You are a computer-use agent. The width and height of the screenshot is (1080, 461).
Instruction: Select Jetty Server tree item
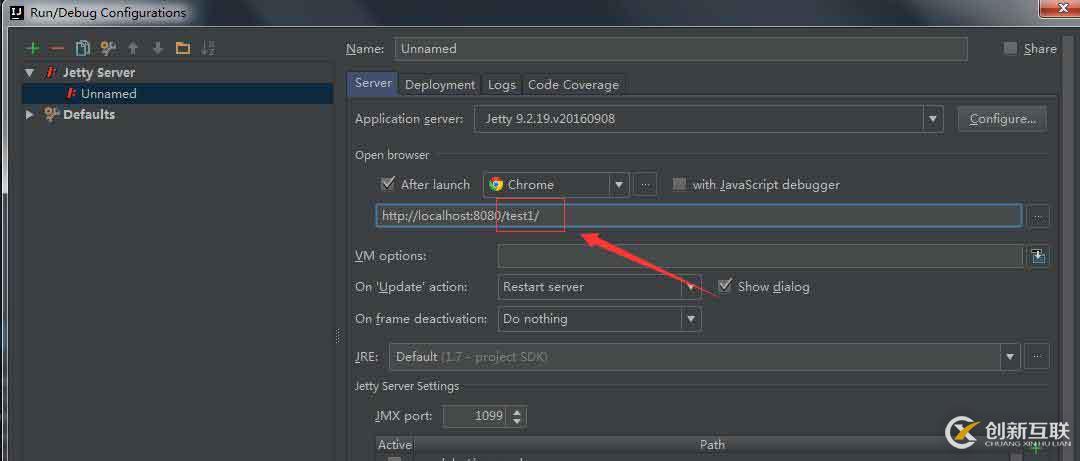pyautogui.click(x=98, y=72)
